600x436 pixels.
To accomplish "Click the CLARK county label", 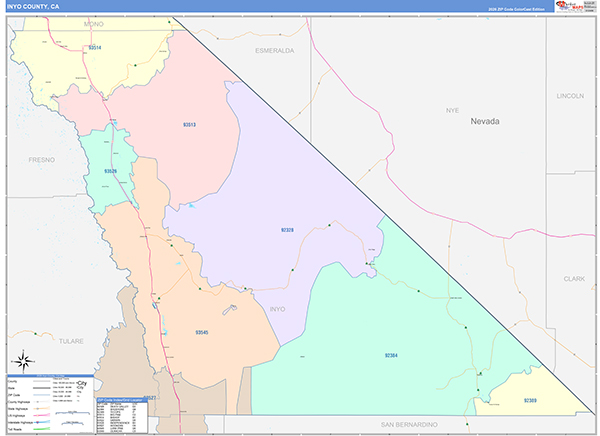I will pyautogui.click(x=574, y=279).
